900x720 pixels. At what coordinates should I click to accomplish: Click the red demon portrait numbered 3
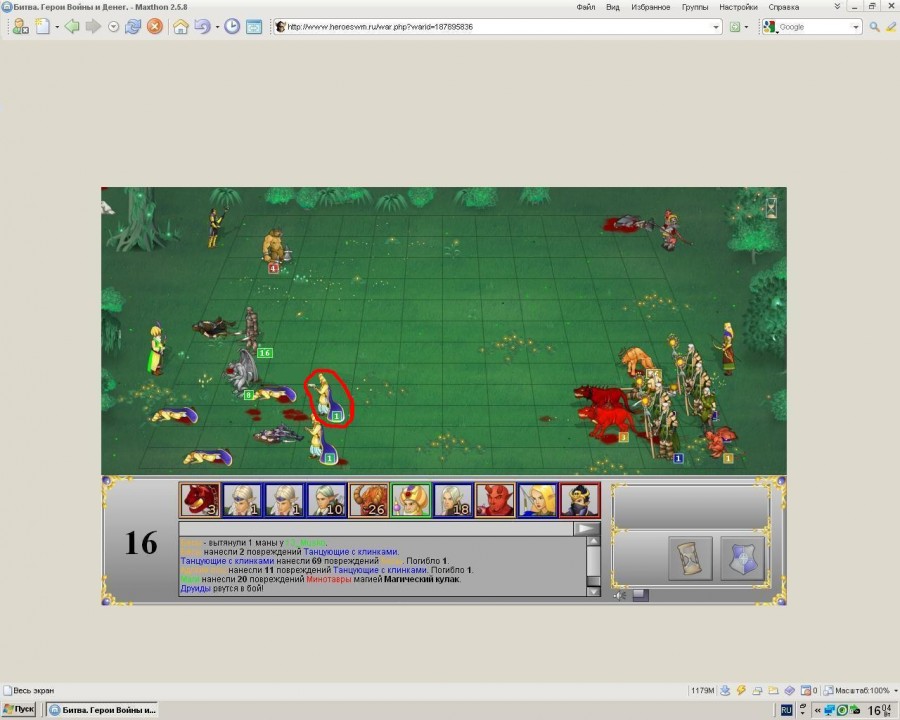[200, 500]
